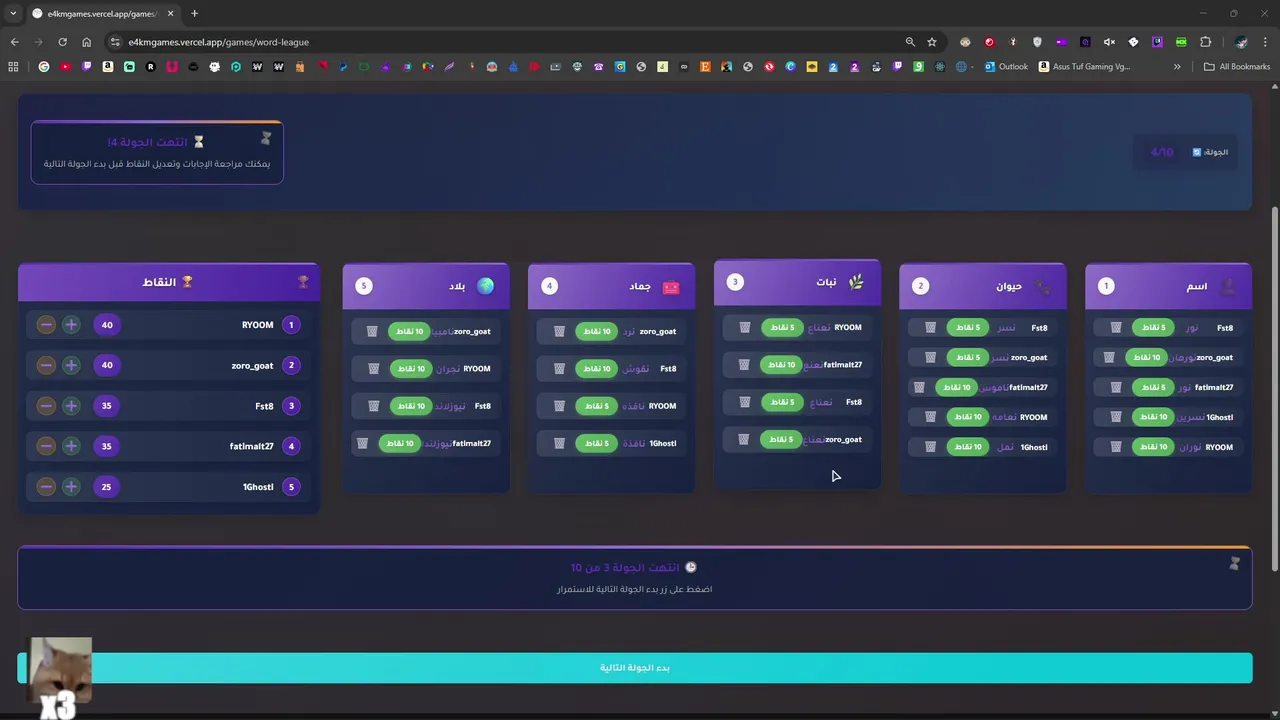Open the Extensions puzzle menu
The height and width of the screenshot is (720, 1280).
(x=1205, y=42)
